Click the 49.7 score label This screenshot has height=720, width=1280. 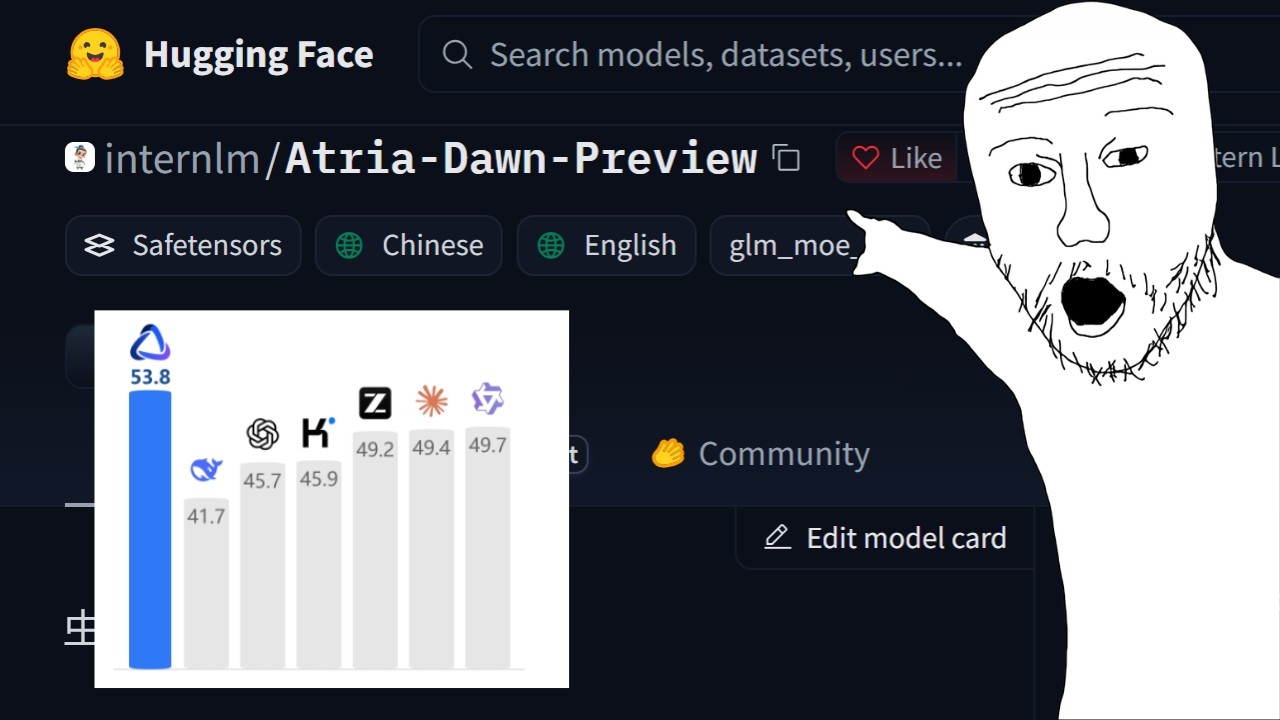point(487,445)
